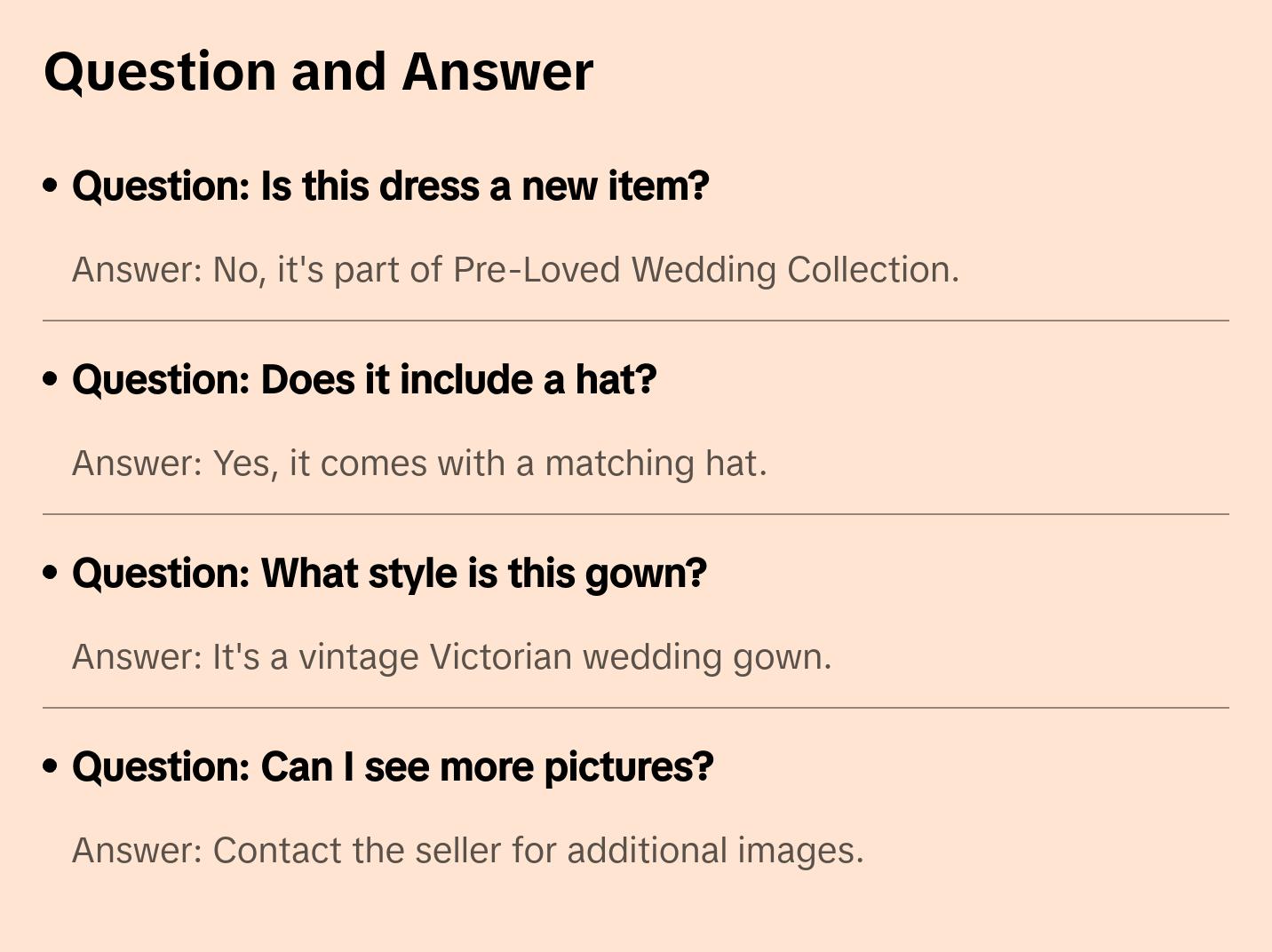Click the bullet beside the more pictures question
The height and width of the screenshot is (952, 1272).
tap(51, 766)
